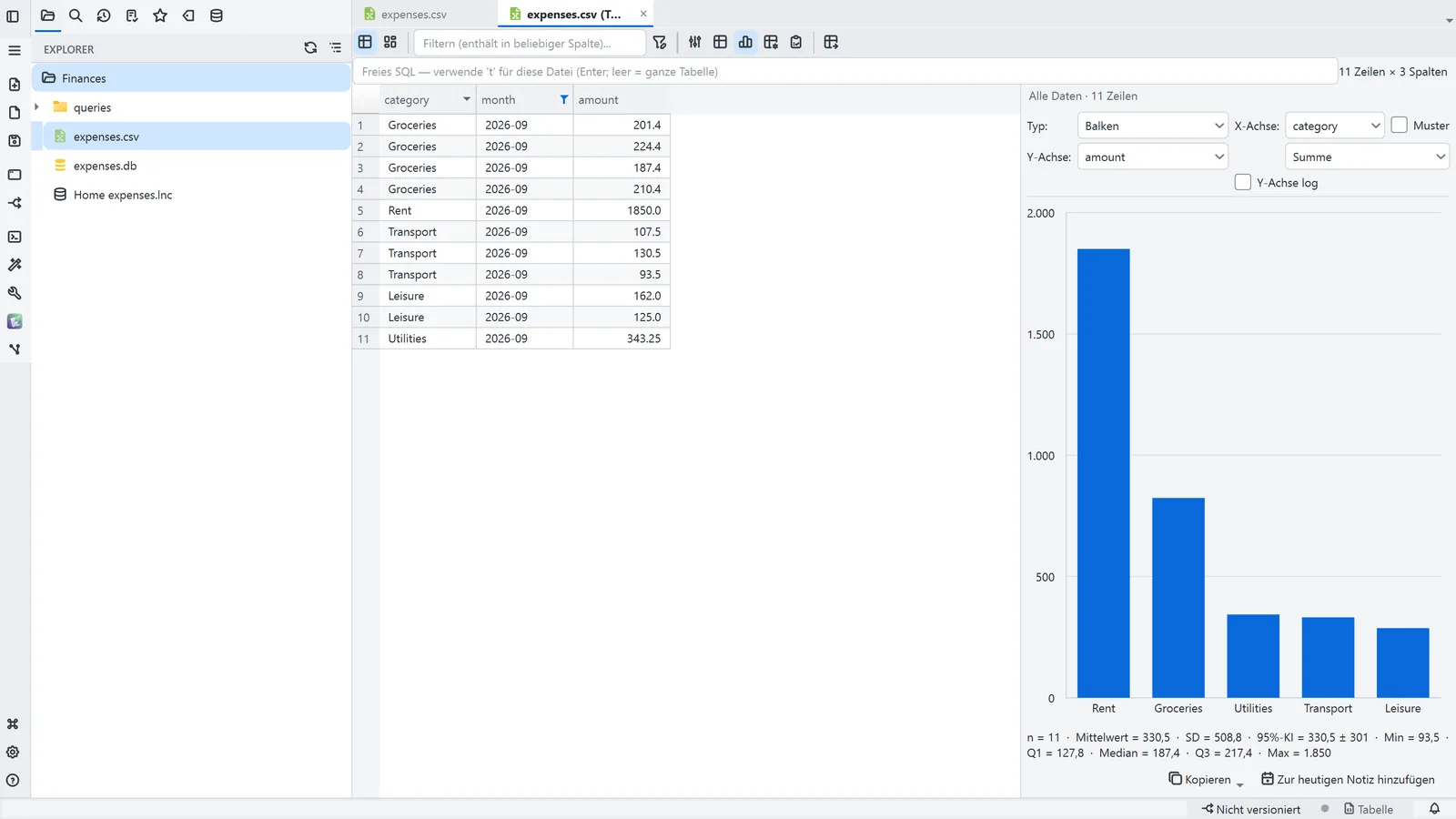1456x819 pixels.
Task: Open the database panel icon in top bar
Action: click(217, 15)
